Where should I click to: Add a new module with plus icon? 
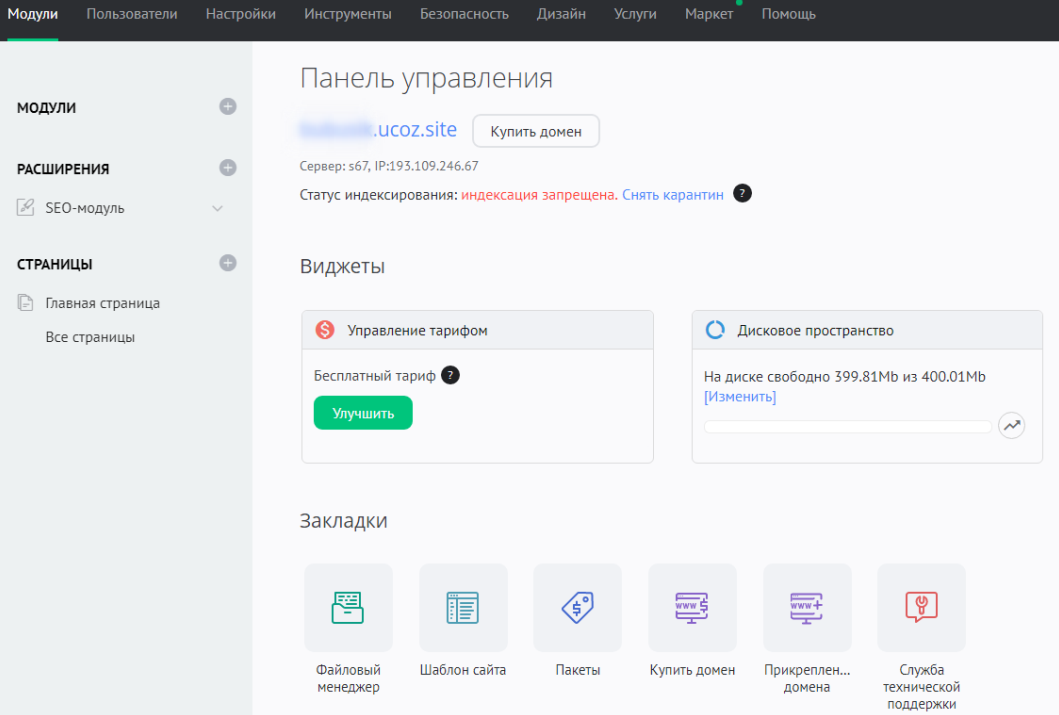[x=228, y=107]
